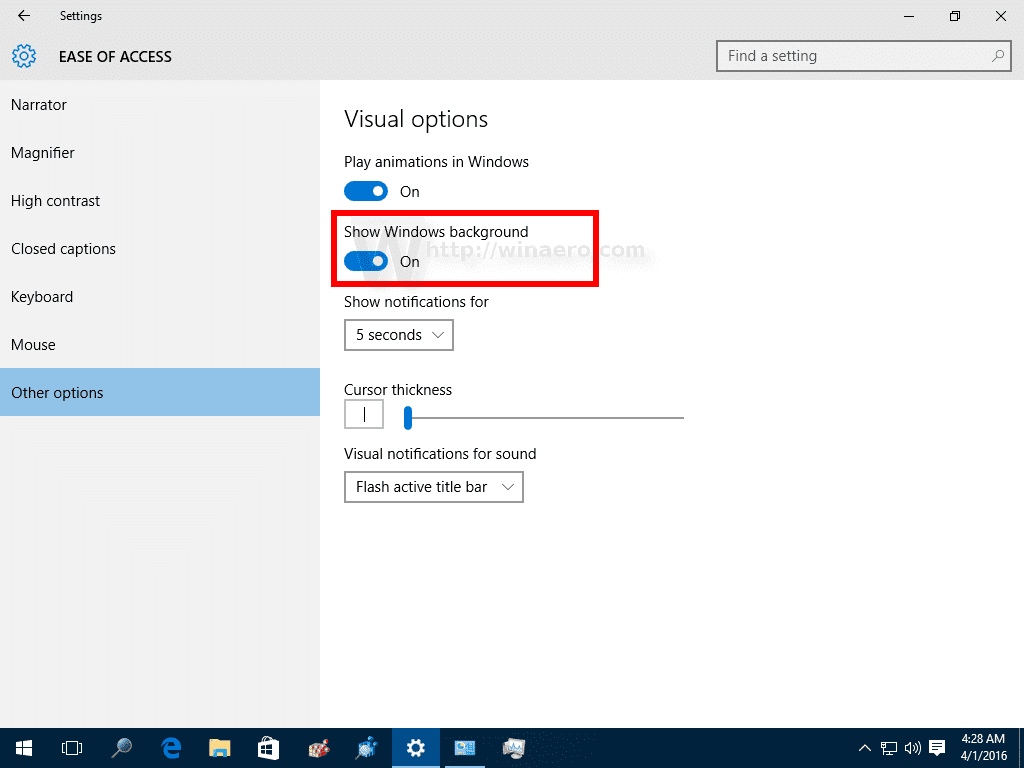
Task: Open the Windows Store from taskbar
Action: pos(268,748)
